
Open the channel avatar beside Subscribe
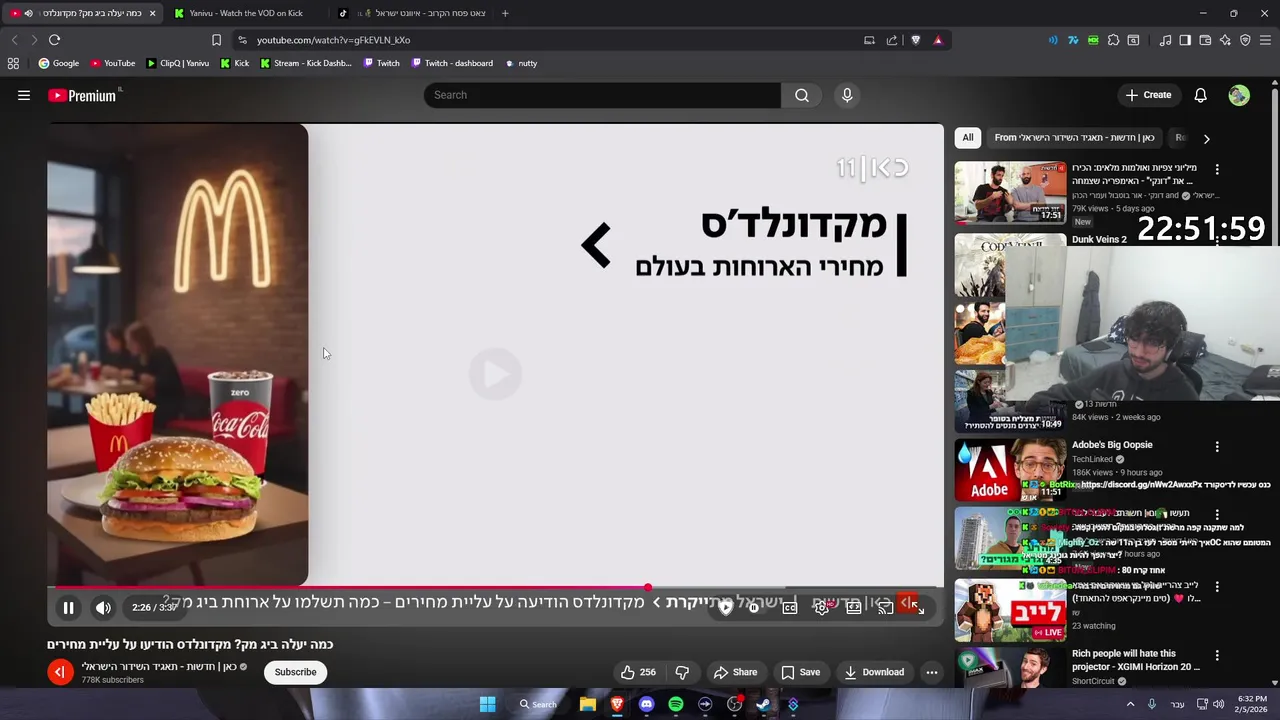(60, 672)
